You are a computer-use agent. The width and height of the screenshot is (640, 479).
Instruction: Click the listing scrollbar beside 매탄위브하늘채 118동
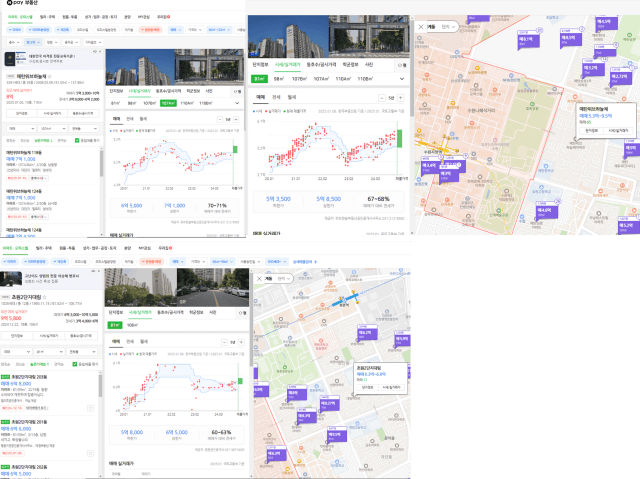(x=101, y=163)
